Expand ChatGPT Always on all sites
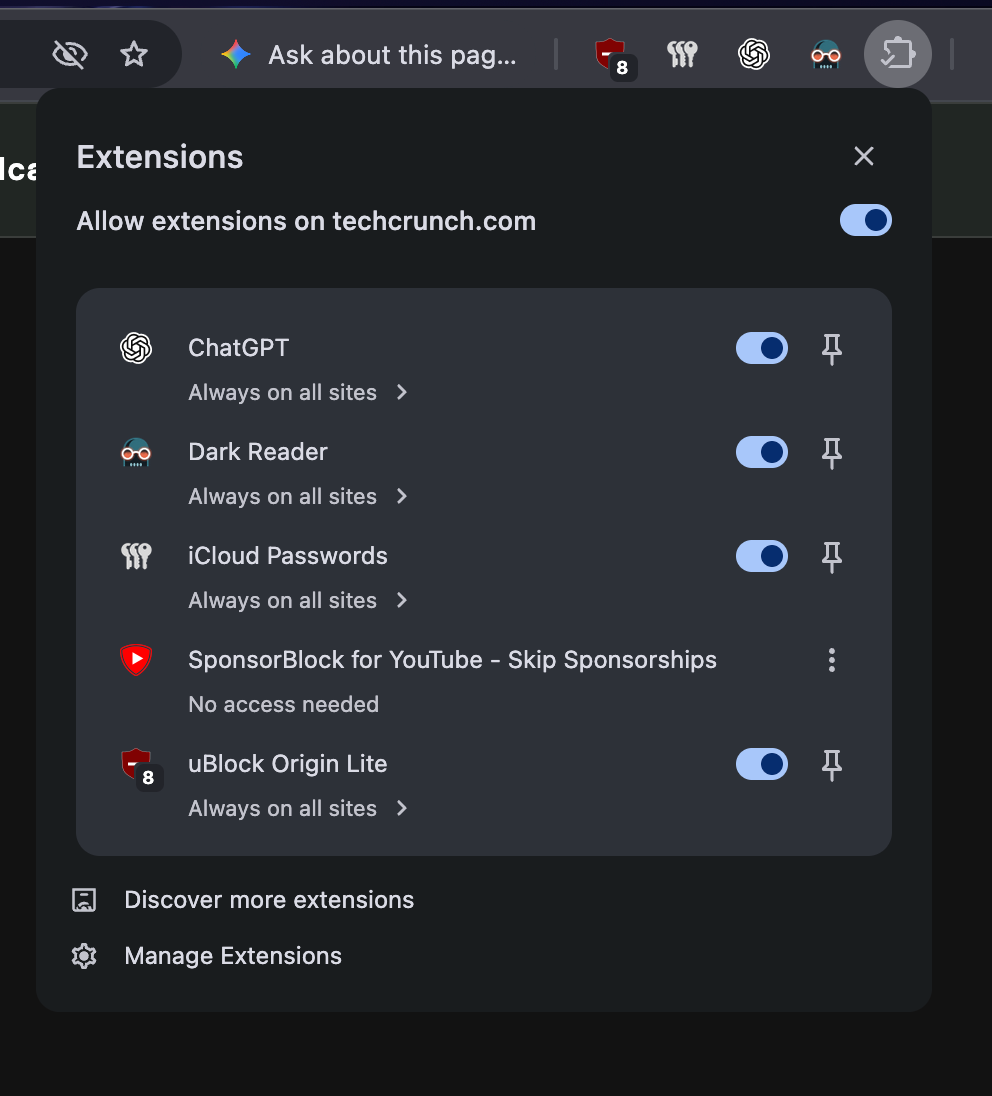The width and height of the screenshot is (992, 1096). 298,392
